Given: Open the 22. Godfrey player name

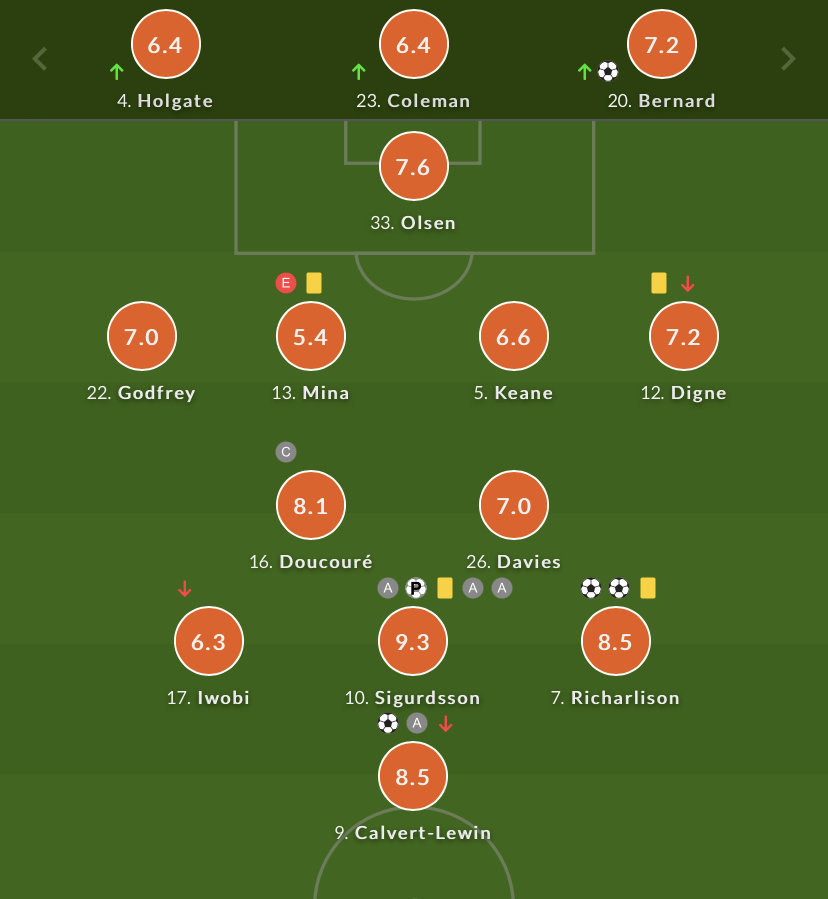Looking at the screenshot, I should point(141,393).
